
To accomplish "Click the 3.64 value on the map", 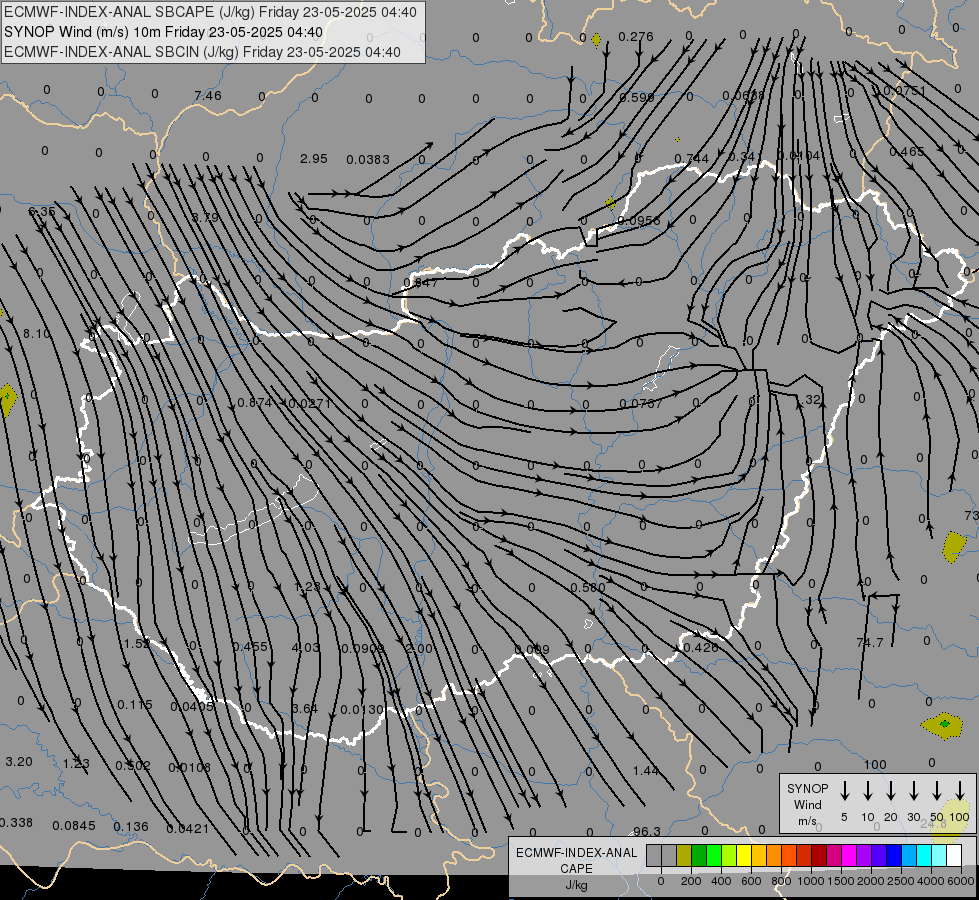I will point(305,709).
